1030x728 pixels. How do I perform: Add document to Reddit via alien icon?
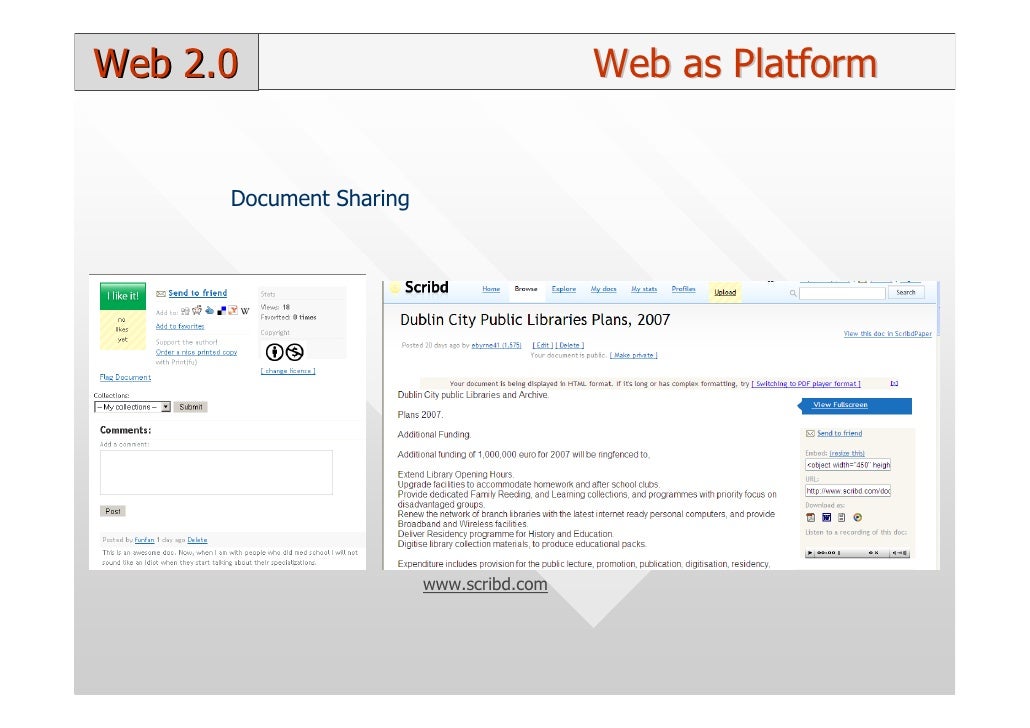point(196,310)
